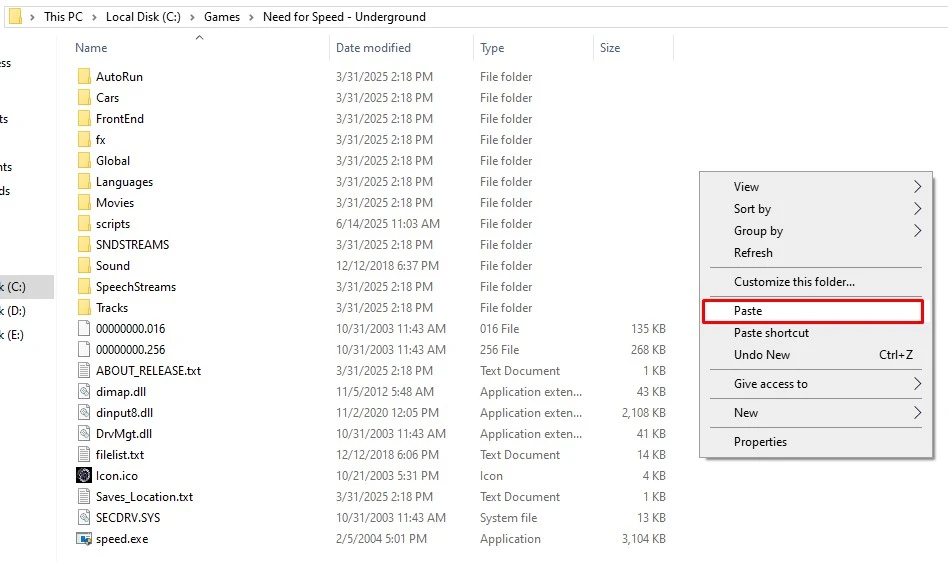This screenshot has width=948, height=562.
Task: Expand the View submenu arrow
Action: tap(917, 187)
